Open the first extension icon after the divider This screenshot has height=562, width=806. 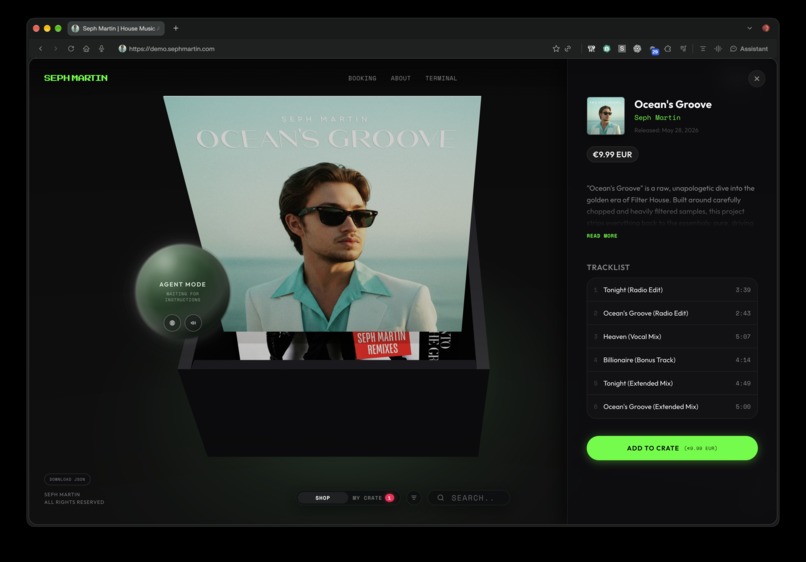click(x=591, y=49)
